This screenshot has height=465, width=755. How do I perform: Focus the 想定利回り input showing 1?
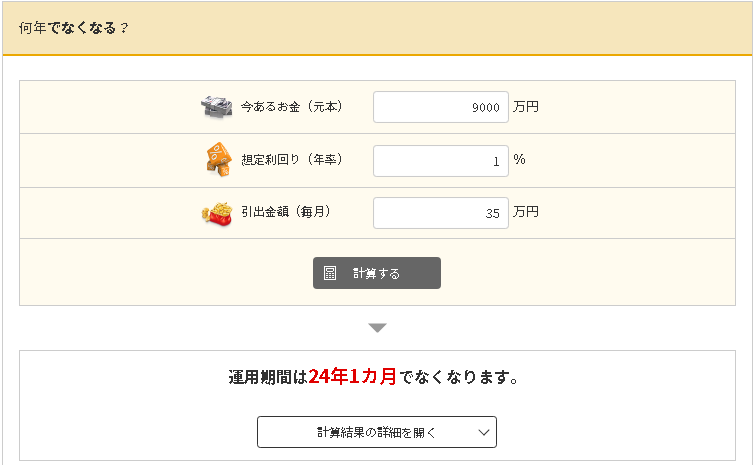440,160
